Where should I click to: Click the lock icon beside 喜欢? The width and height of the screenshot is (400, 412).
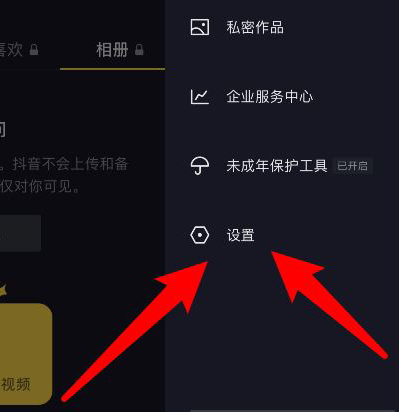[x=34, y=50]
